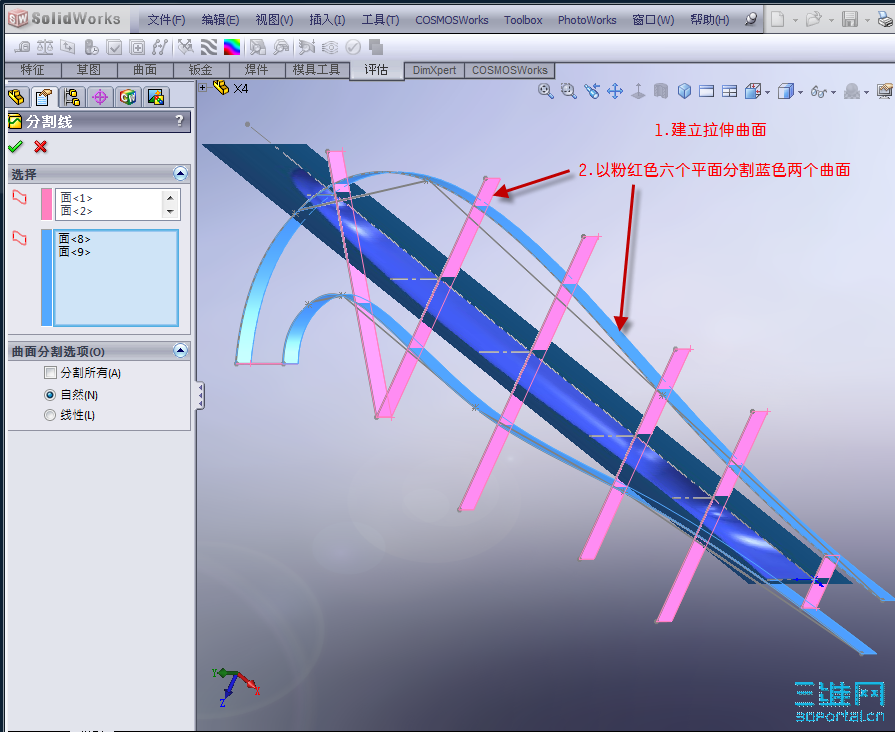The image size is (895, 732).
Task: Click the Previous View icon
Action: pos(592,91)
